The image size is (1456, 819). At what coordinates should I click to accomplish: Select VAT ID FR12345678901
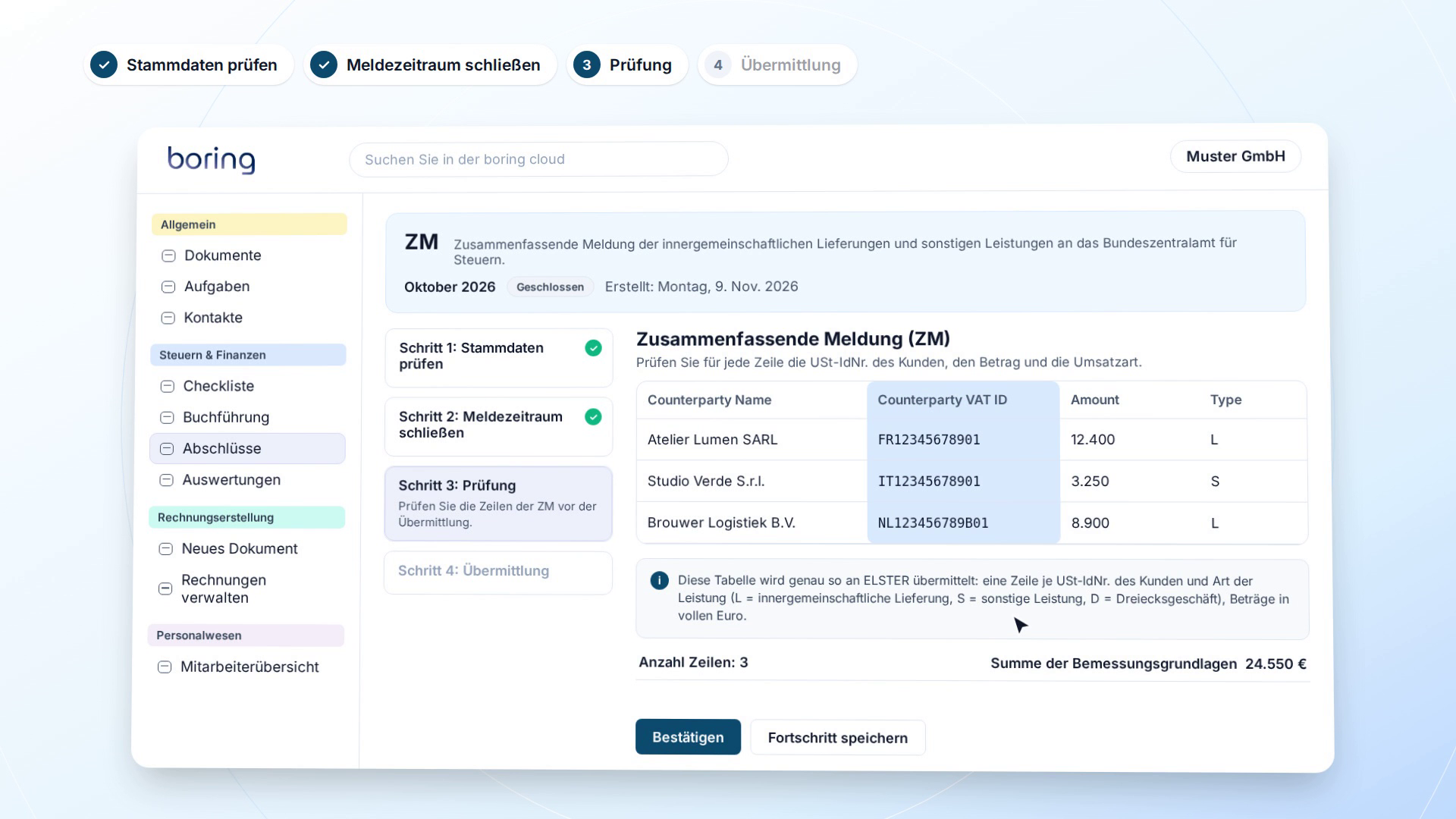[x=929, y=440]
